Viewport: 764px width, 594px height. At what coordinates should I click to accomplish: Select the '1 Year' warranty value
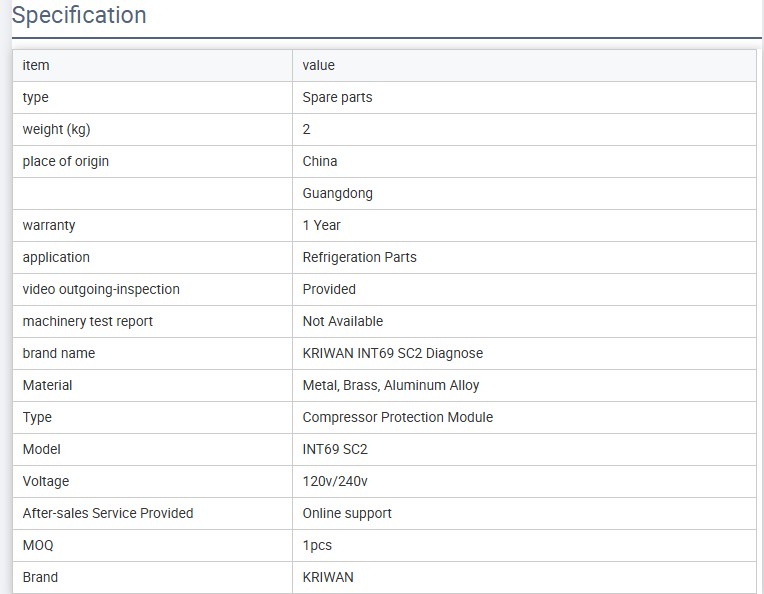point(322,225)
